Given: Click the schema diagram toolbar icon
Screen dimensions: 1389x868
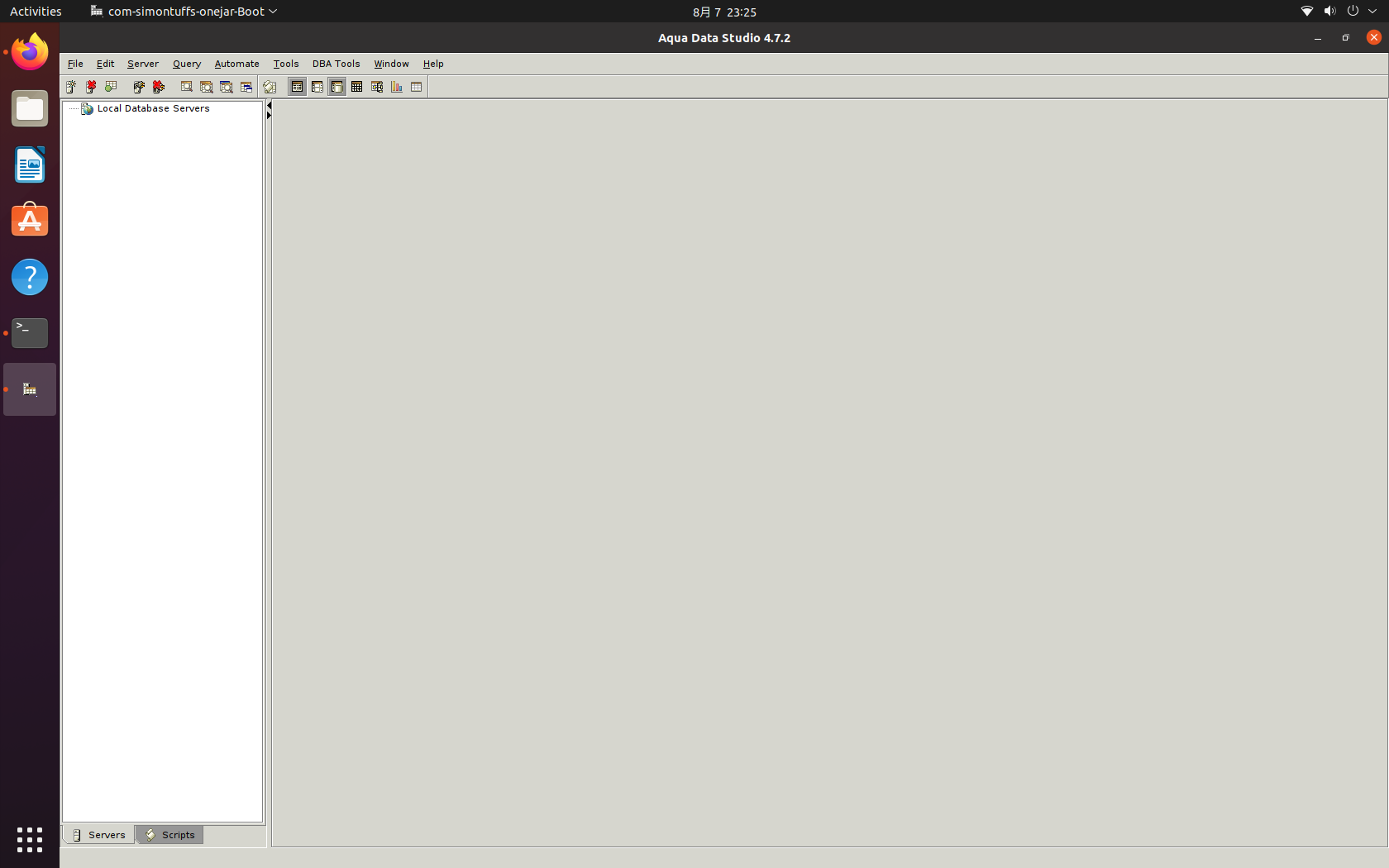Looking at the screenshot, I should (x=377, y=87).
